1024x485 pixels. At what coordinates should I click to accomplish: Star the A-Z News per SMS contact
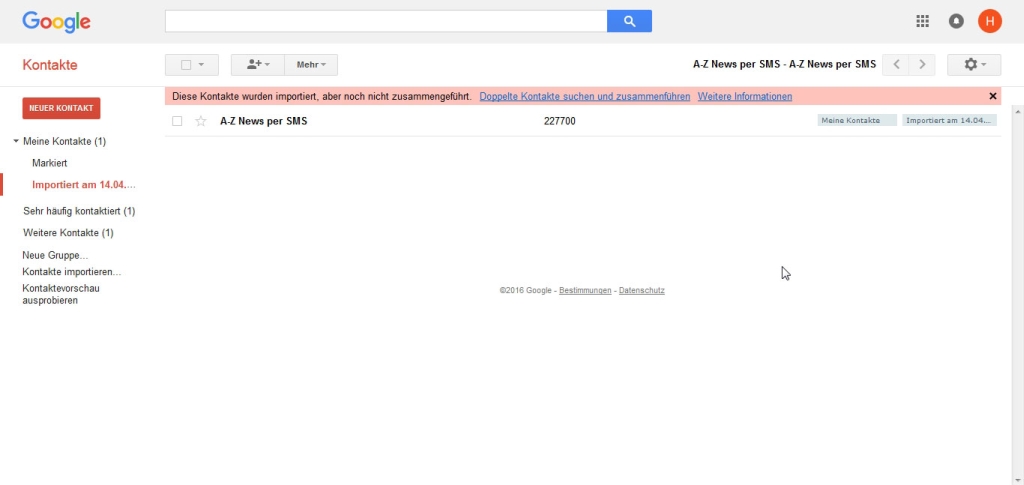point(200,121)
